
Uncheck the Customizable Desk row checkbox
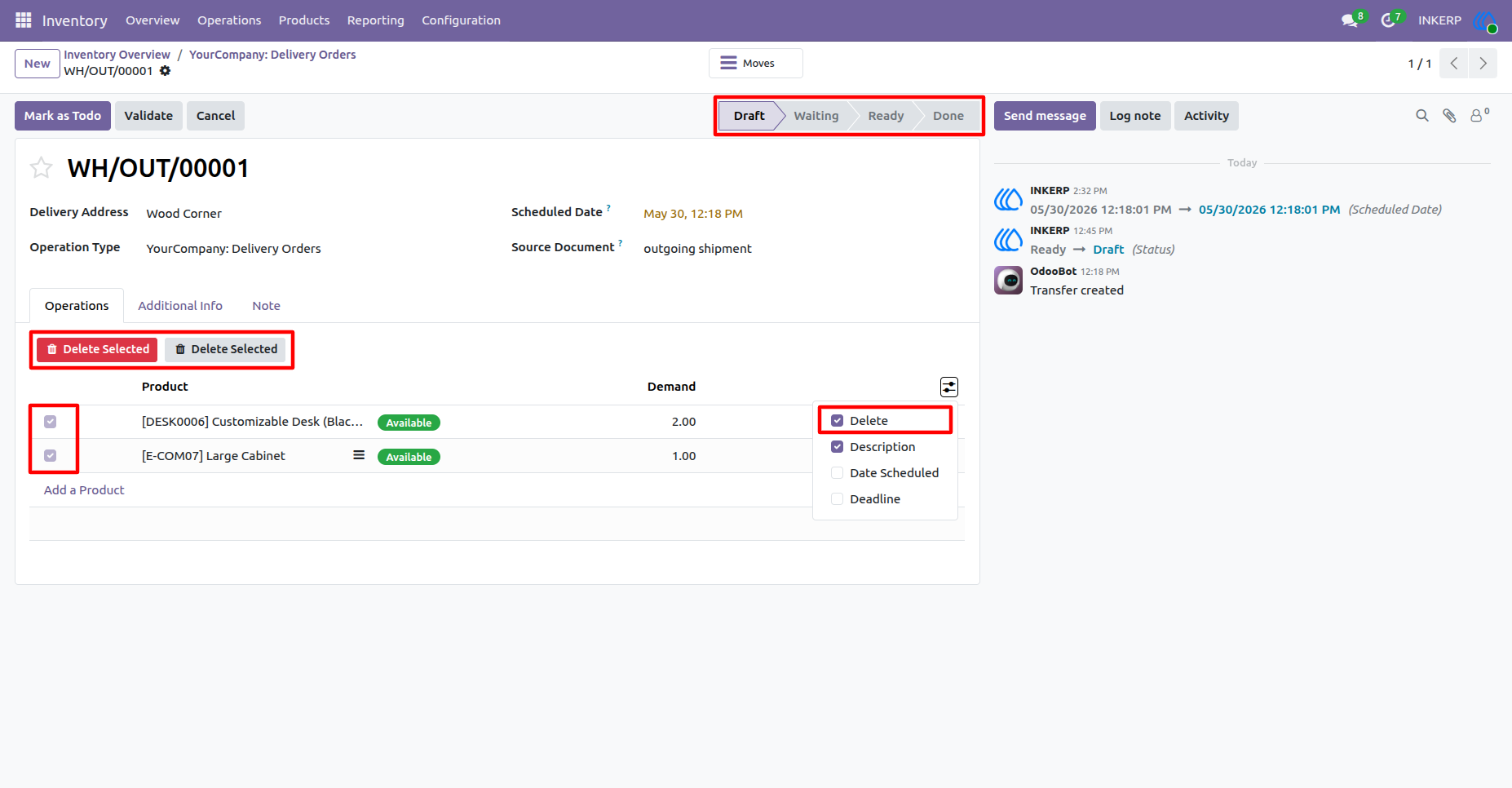[51, 422]
